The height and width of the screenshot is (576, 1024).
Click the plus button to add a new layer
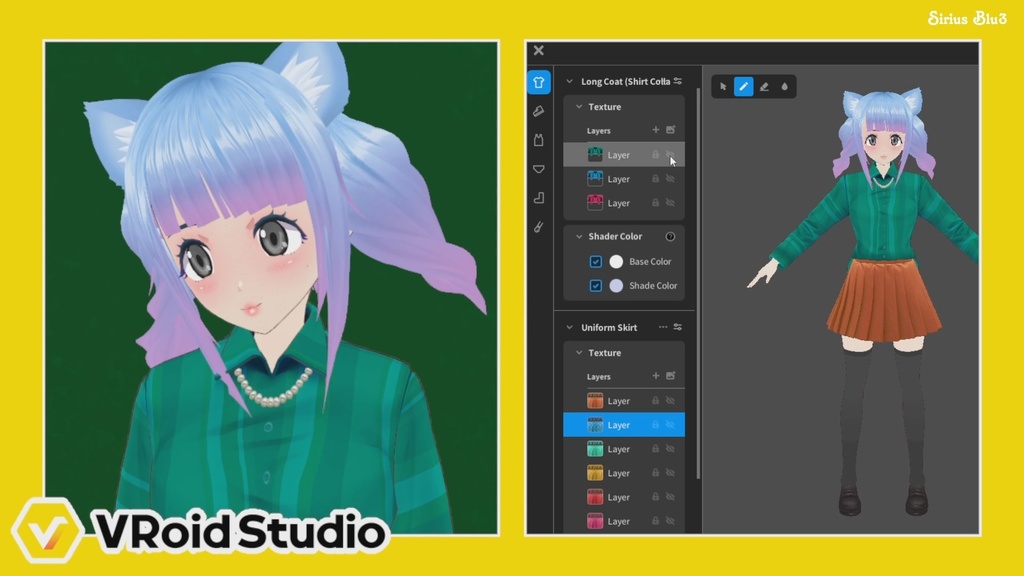(x=655, y=129)
